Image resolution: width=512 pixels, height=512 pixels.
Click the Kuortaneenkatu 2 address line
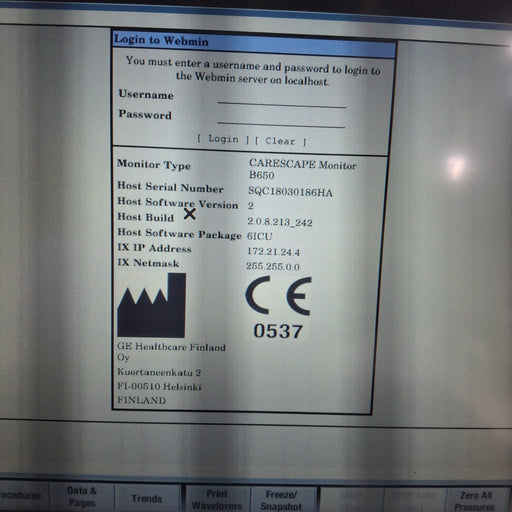[x=159, y=372]
